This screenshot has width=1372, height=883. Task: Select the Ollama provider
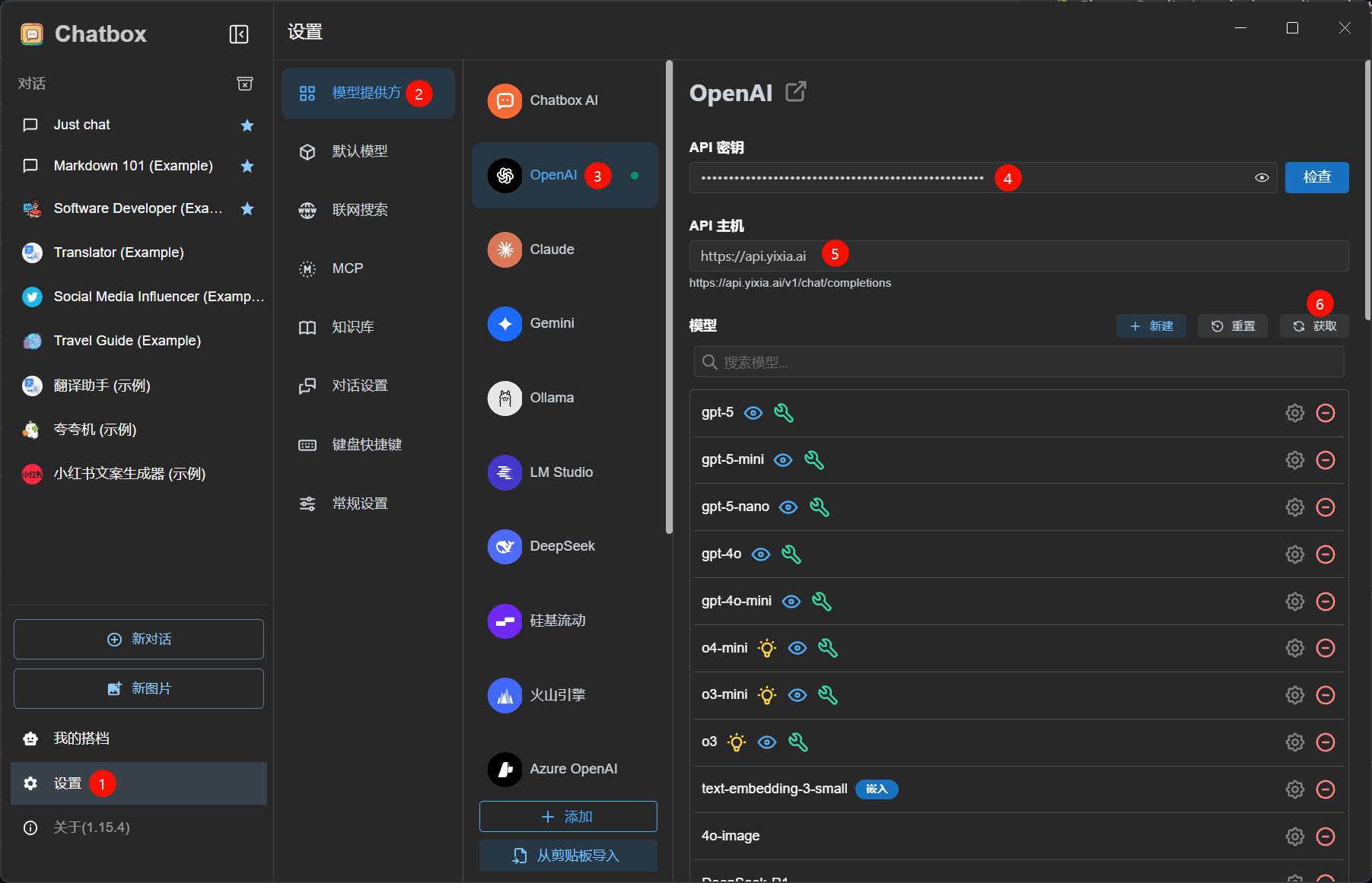pos(565,398)
